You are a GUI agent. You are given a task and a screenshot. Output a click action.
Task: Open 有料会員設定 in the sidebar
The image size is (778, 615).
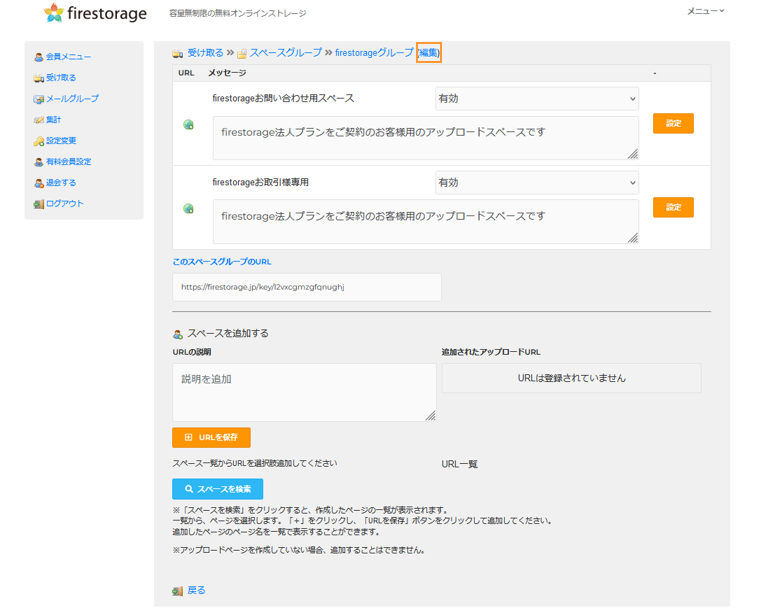point(68,161)
